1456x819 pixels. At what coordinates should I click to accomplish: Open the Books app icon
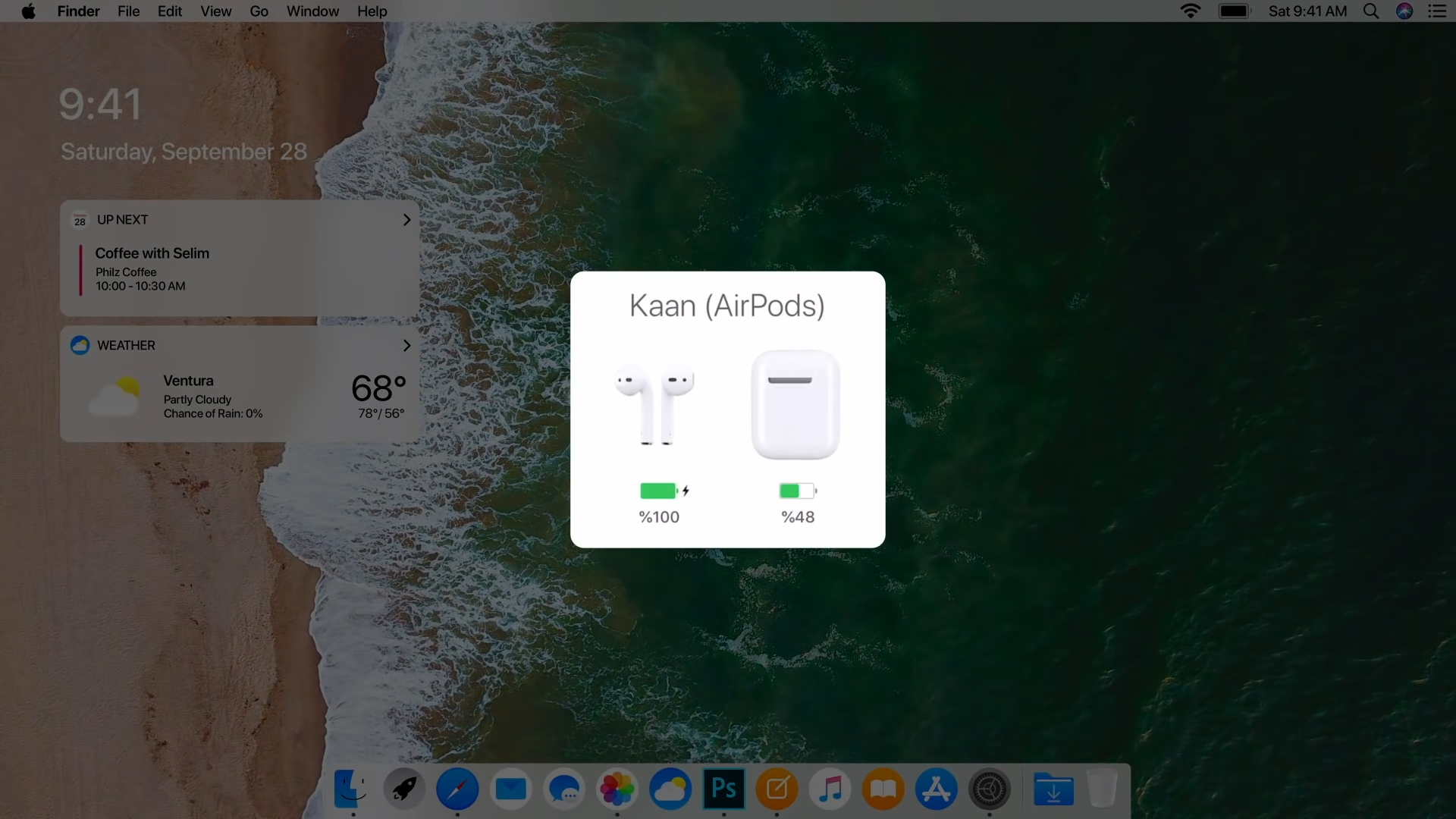883,789
